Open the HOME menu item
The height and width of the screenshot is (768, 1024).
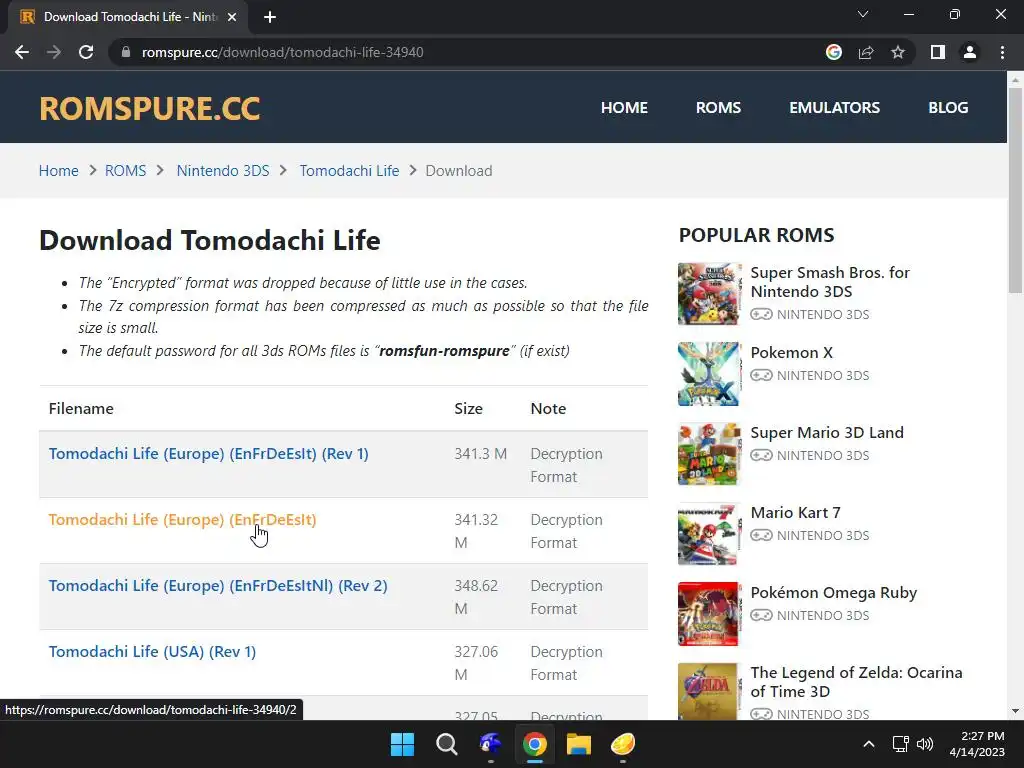(x=624, y=108)
